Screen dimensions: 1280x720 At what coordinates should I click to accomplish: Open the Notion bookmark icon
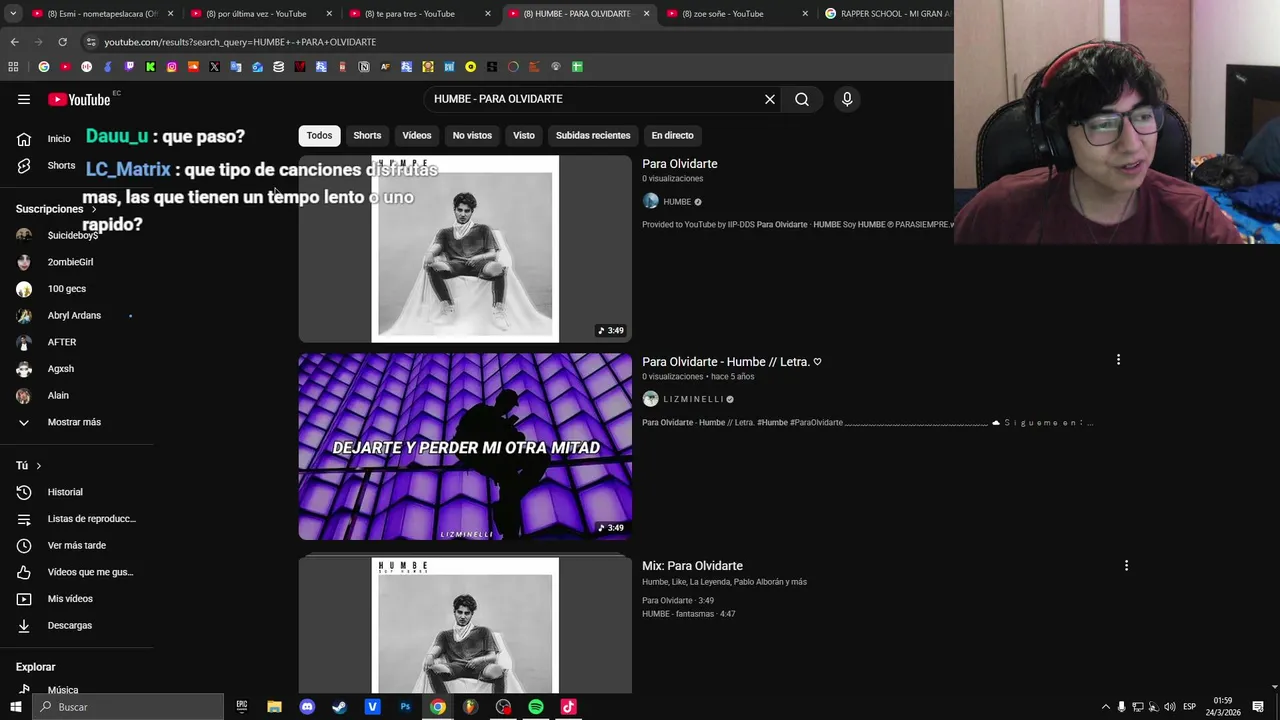(x=364, y=67)
